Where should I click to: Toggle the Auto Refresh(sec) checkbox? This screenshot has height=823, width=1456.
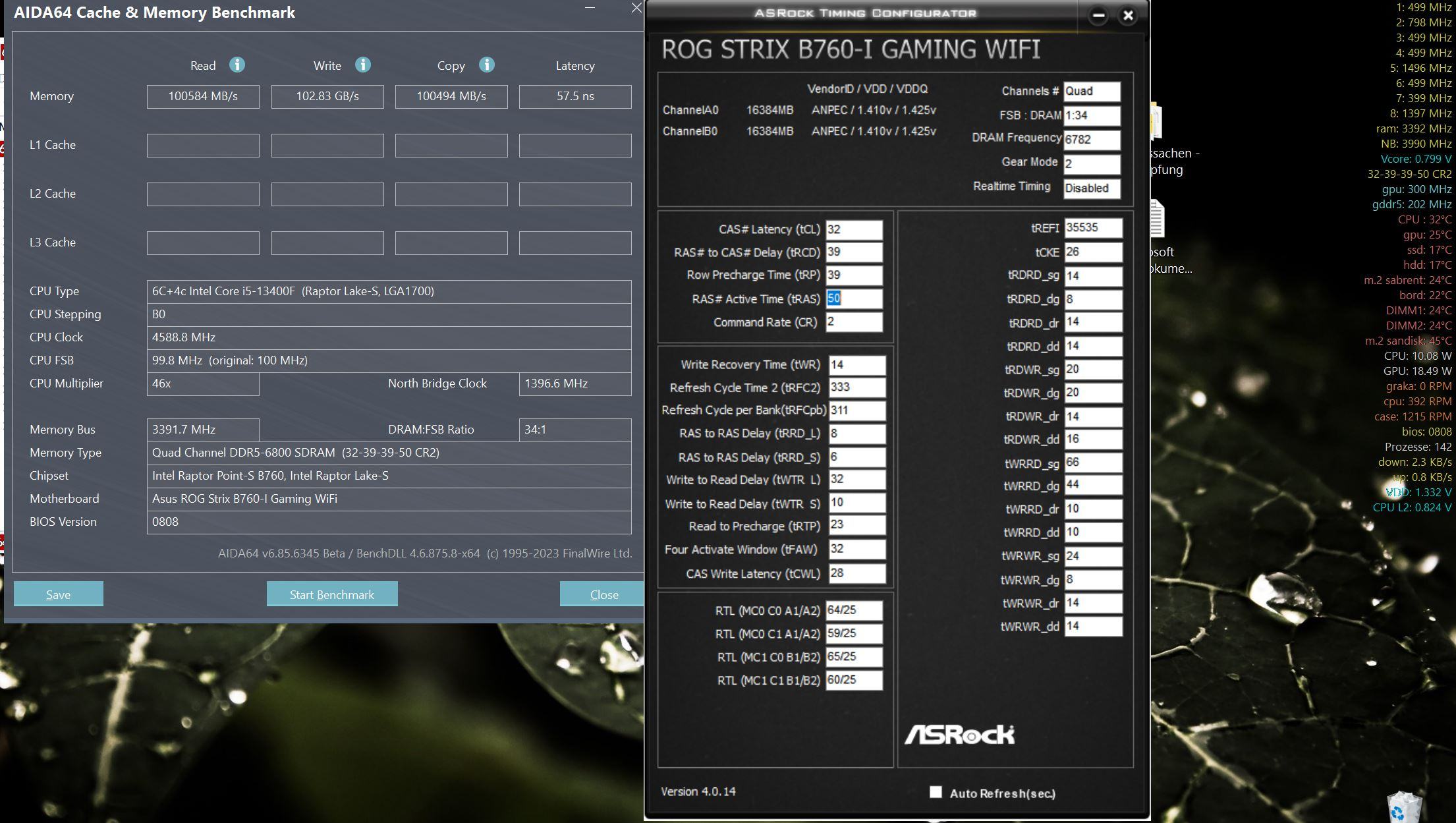point(936,792)
